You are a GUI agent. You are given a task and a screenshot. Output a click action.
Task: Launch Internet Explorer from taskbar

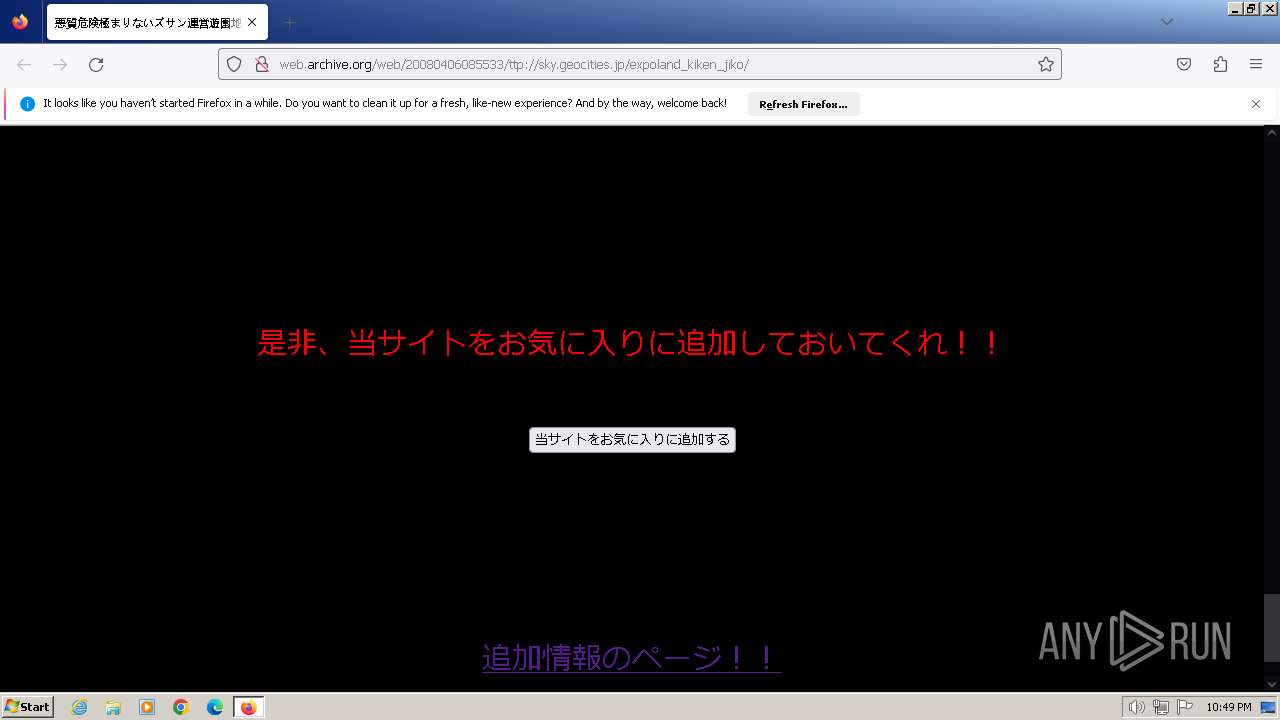click(79, 707)
